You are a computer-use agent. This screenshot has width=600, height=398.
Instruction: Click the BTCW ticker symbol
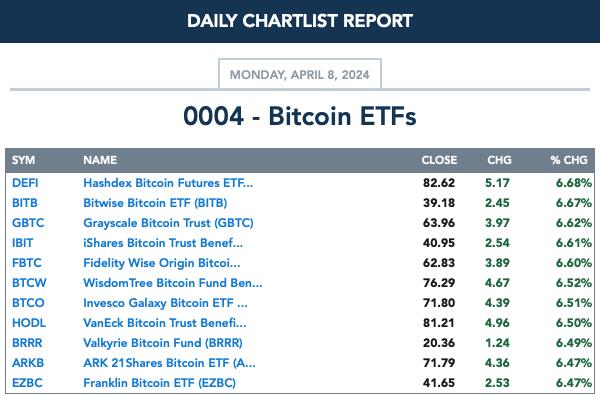[x=29, y=283]
